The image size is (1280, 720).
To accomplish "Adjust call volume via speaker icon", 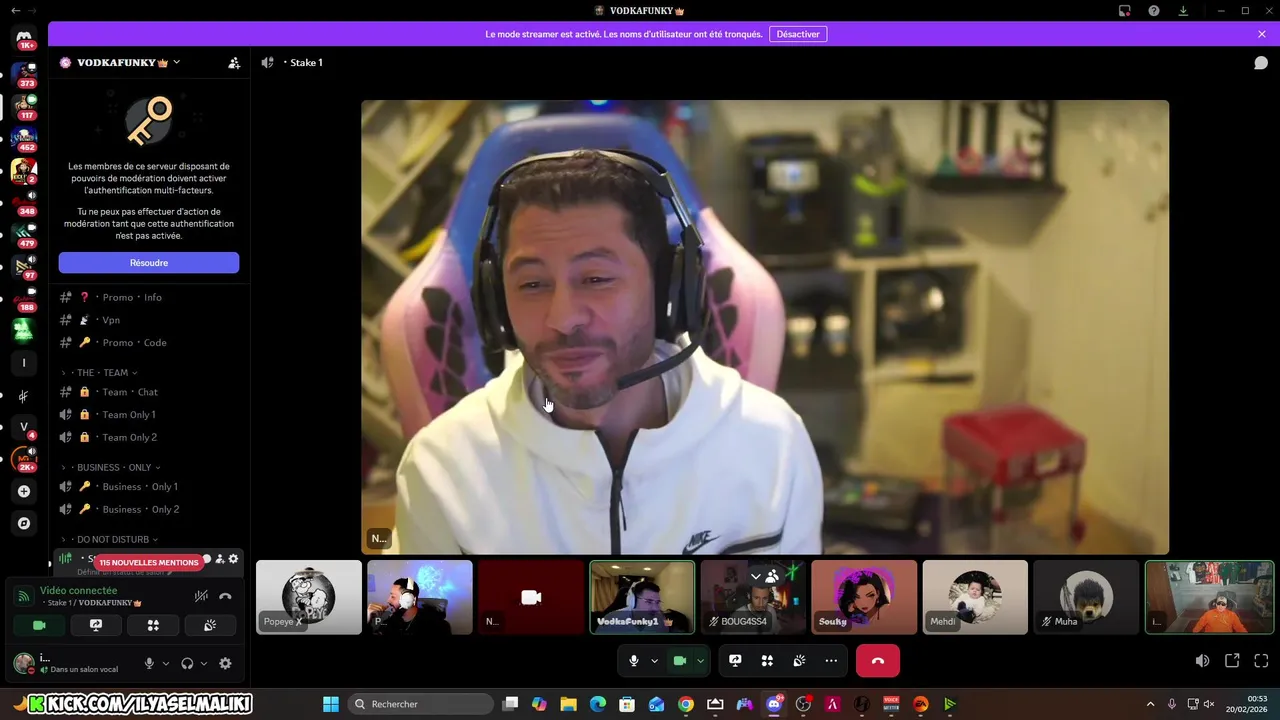I will coord(1202,660).
